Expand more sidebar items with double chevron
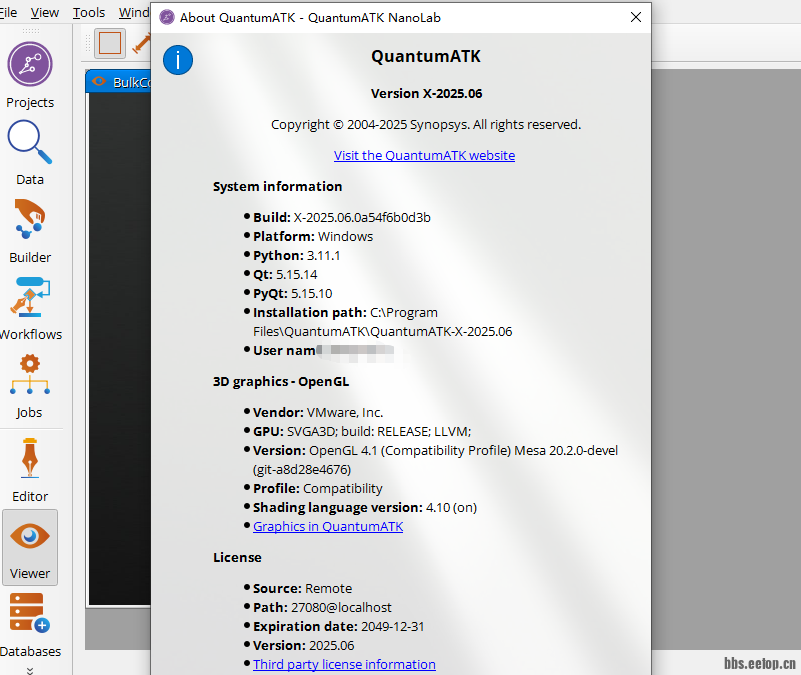Image resolution: width=801 pixels, height=675 pixels. [x=30, y=669]
